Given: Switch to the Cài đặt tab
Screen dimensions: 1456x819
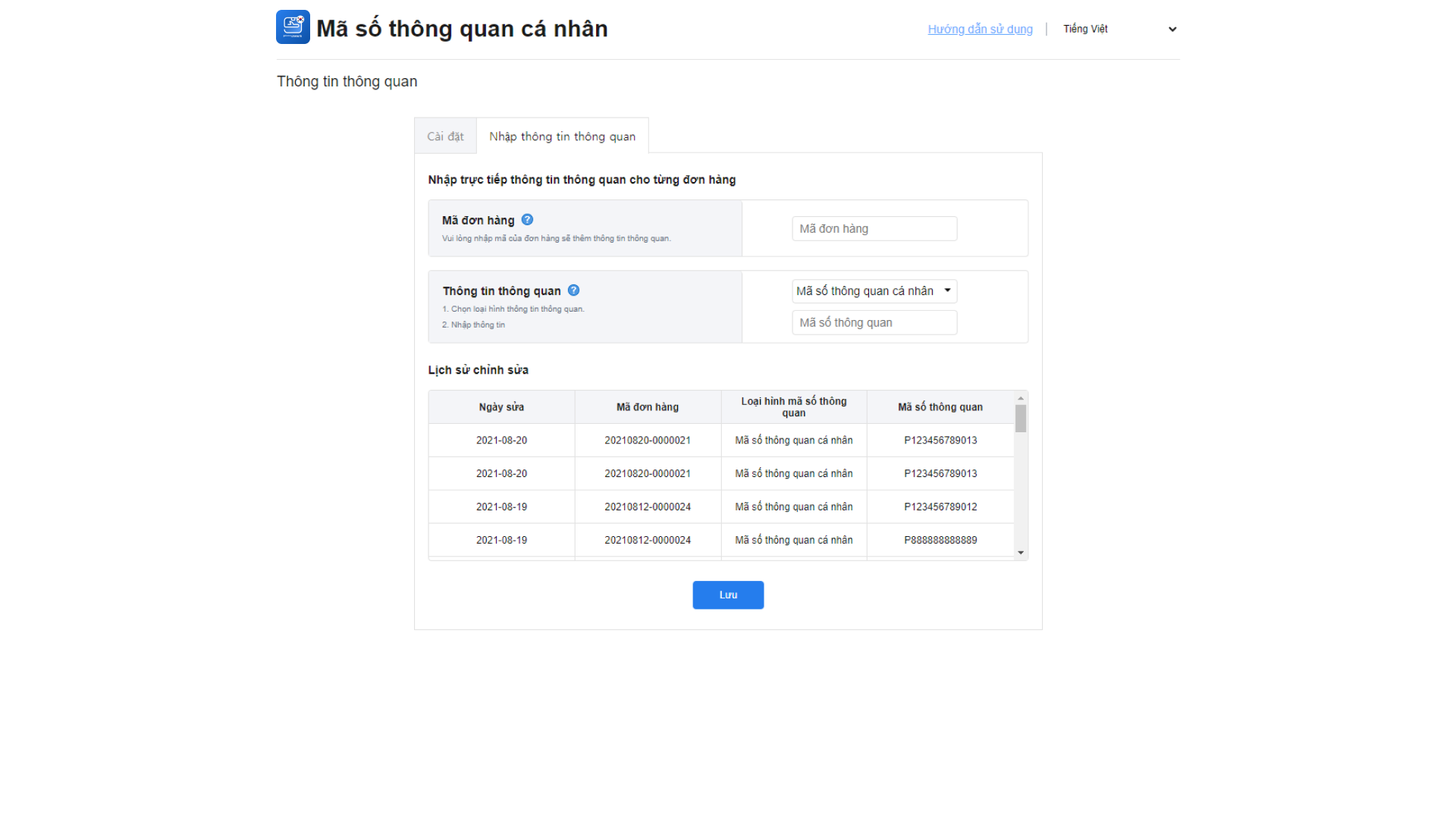Looking at the screenshot, I should pyautogui.click(x=445, y=136).
